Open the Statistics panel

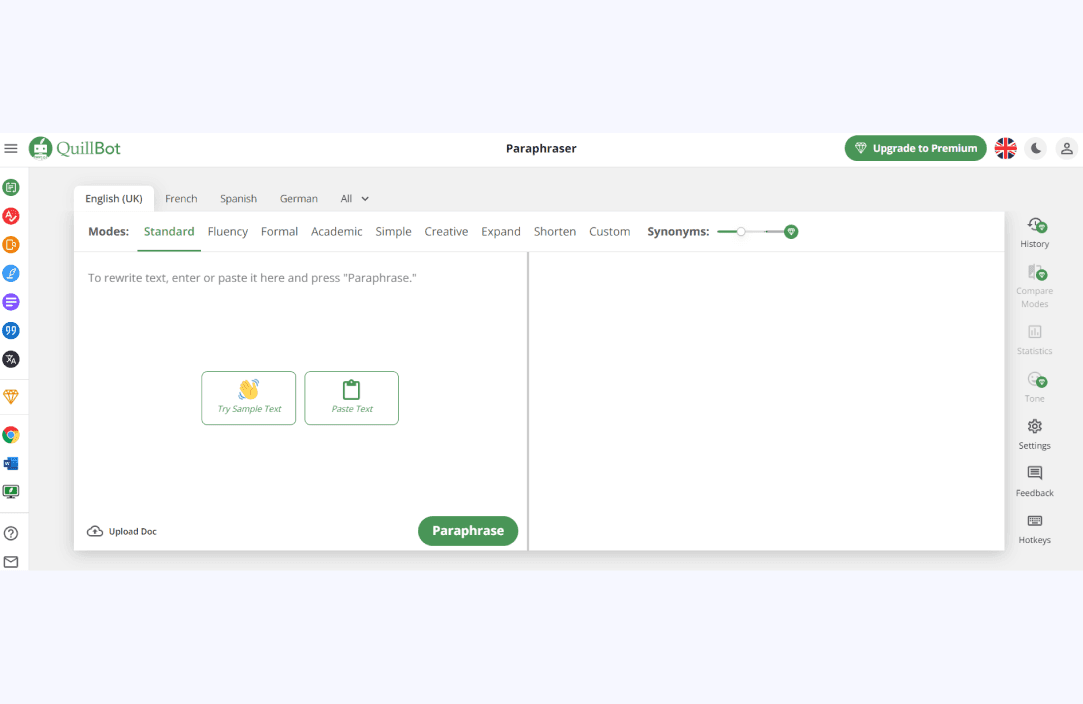click(x=1035, y=340)
